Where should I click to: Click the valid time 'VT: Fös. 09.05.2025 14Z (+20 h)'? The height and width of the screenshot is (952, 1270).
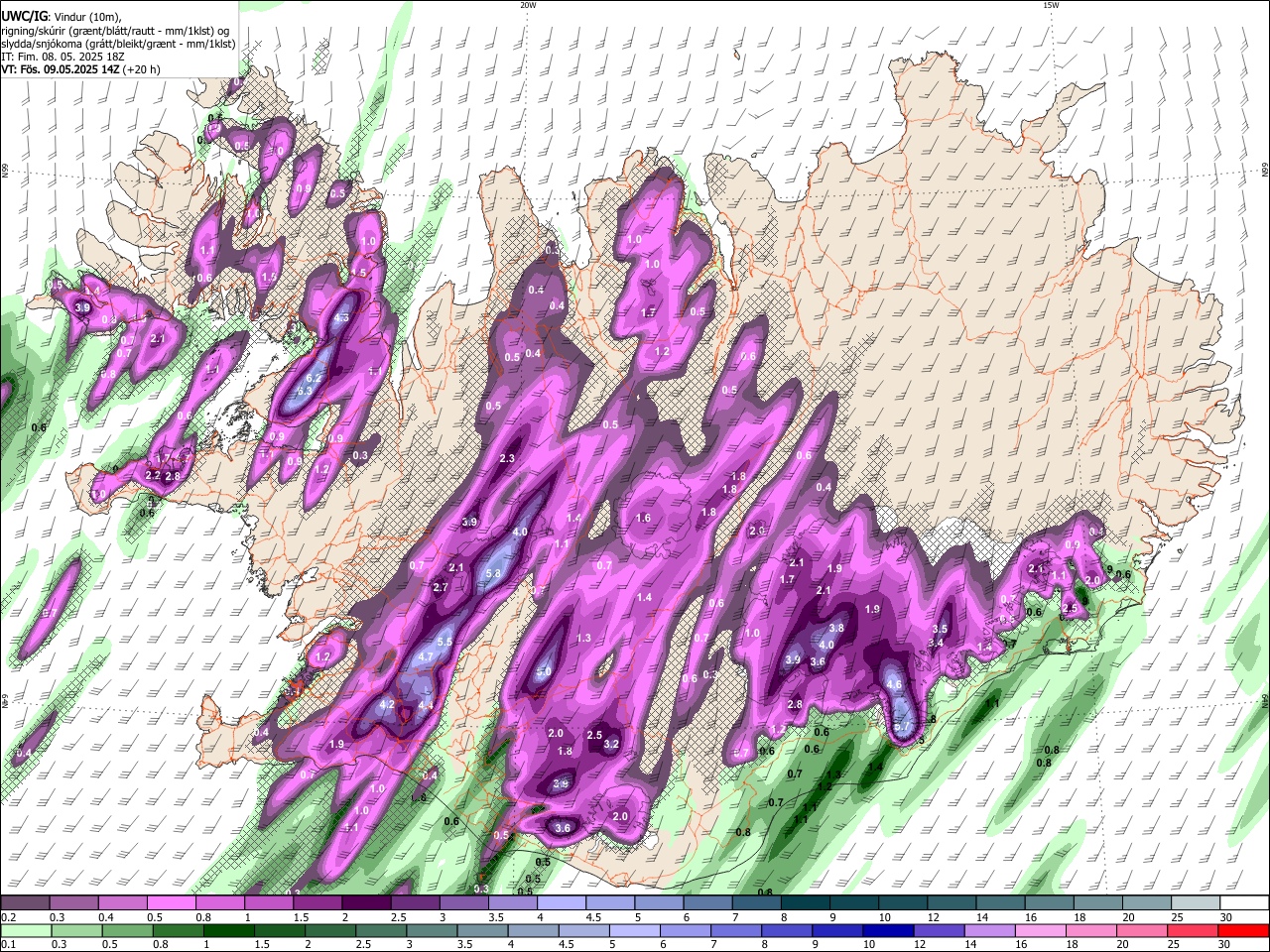click(80, 69)
